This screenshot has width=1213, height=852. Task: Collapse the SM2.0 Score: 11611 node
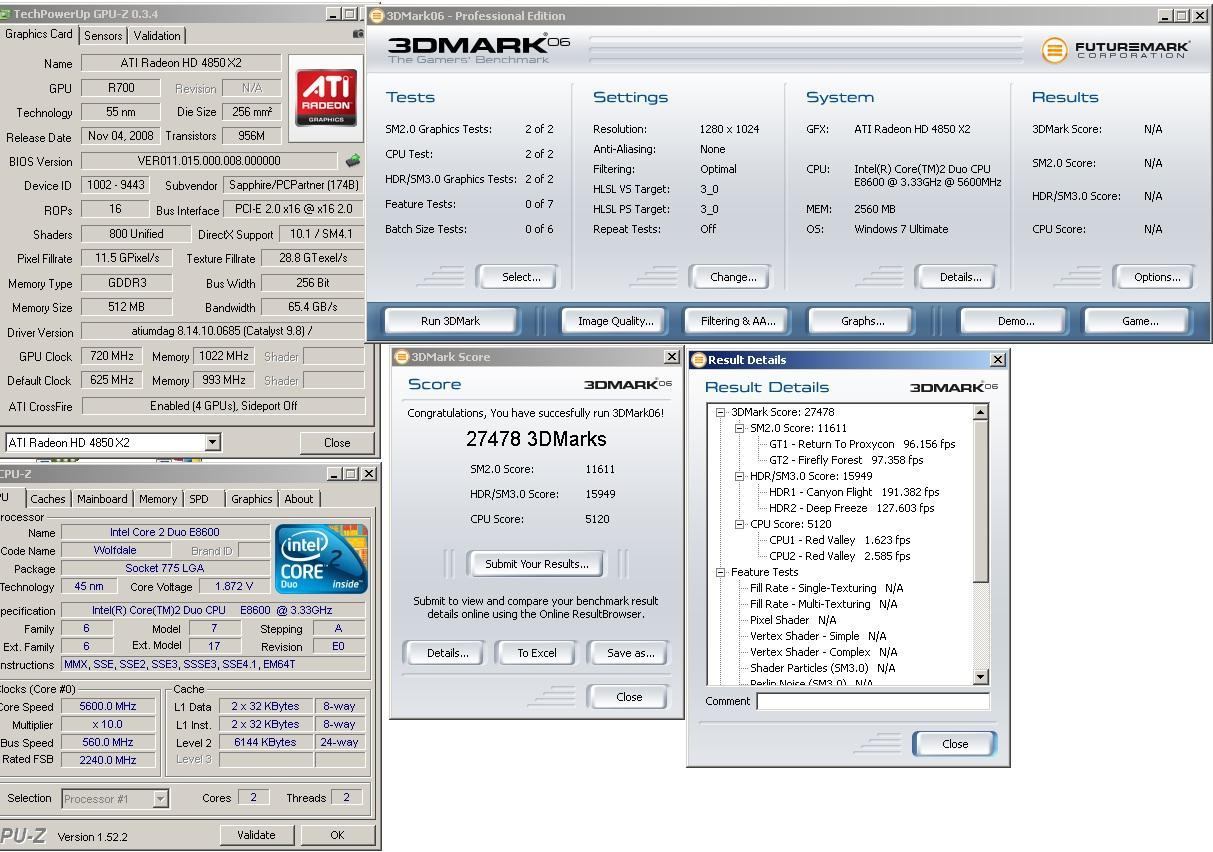(739, 428)
